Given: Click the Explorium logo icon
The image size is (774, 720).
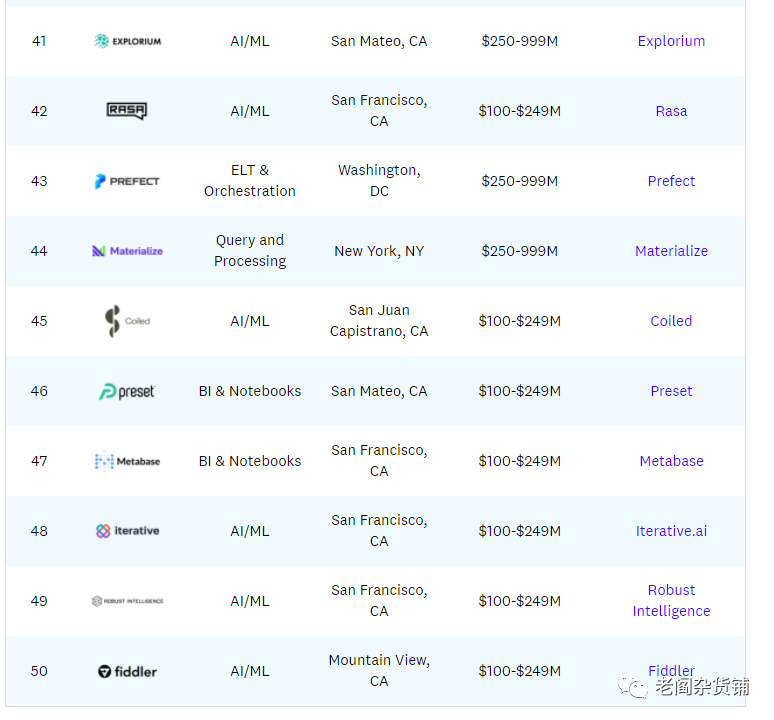Looking at the screenshot, I should point(127,41).
